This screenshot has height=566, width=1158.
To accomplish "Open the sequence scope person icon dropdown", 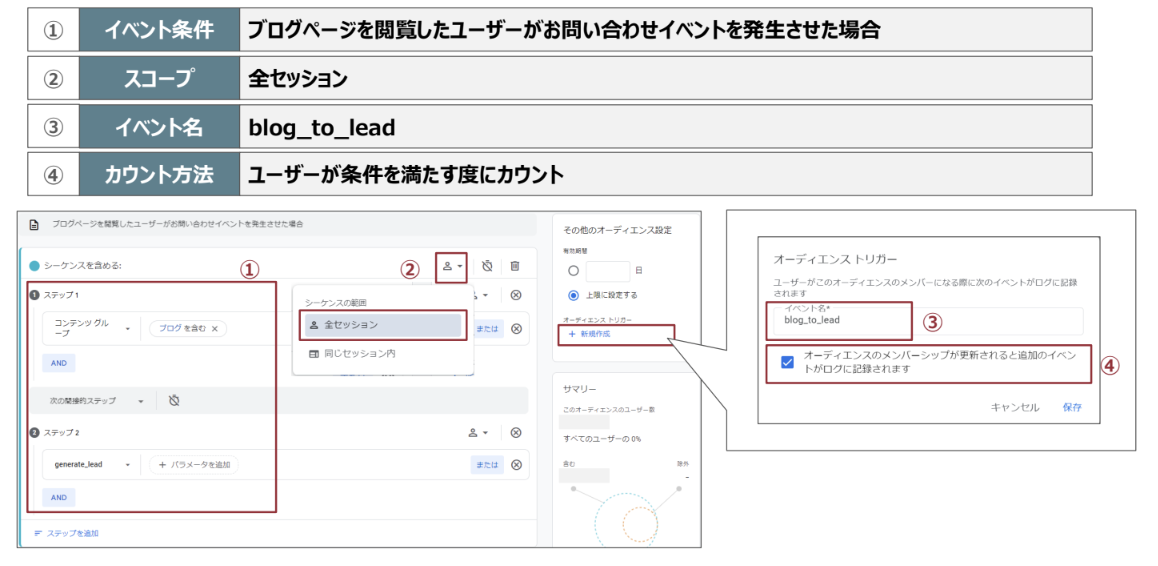I will click(451, 266).
